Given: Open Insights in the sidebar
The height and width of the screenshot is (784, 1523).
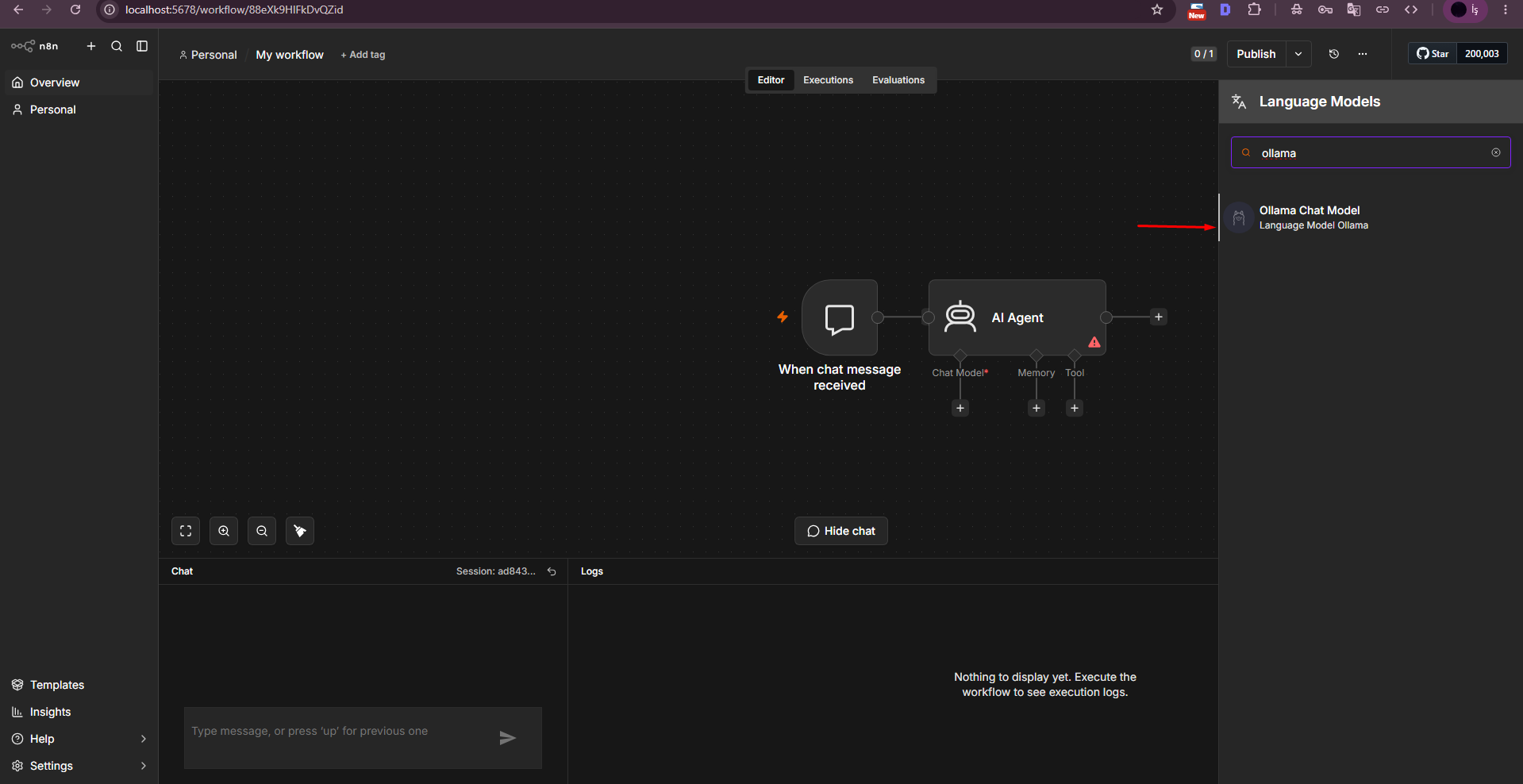Looking at the screenshot, I should click(79, 712).
